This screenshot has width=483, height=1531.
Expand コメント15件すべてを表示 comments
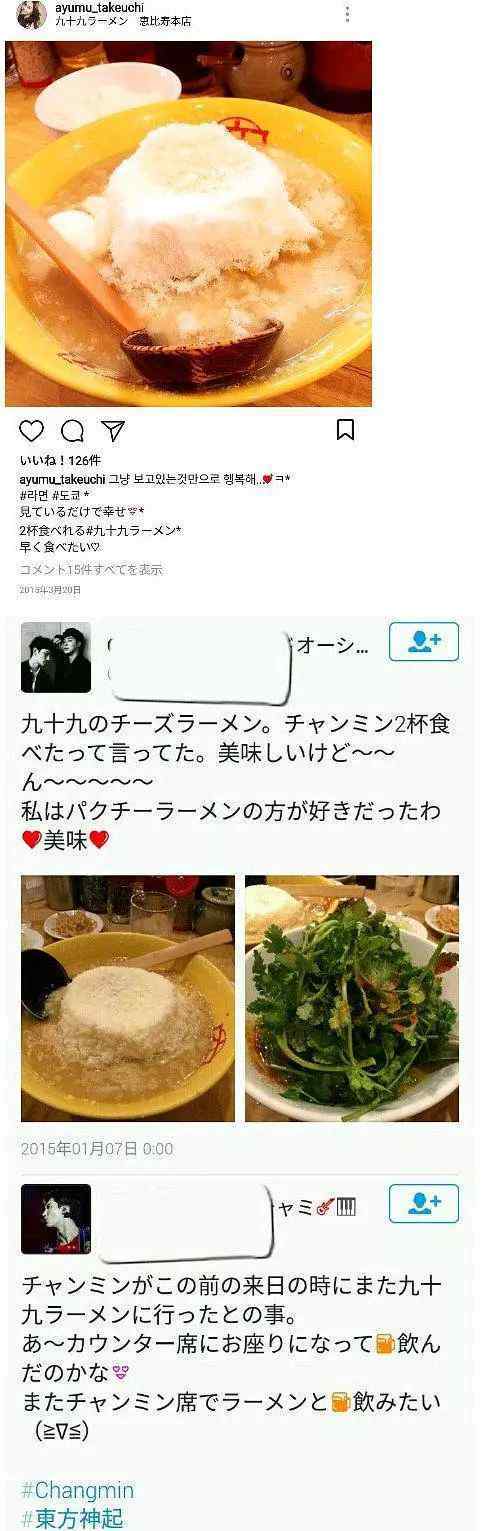point(91,569)
